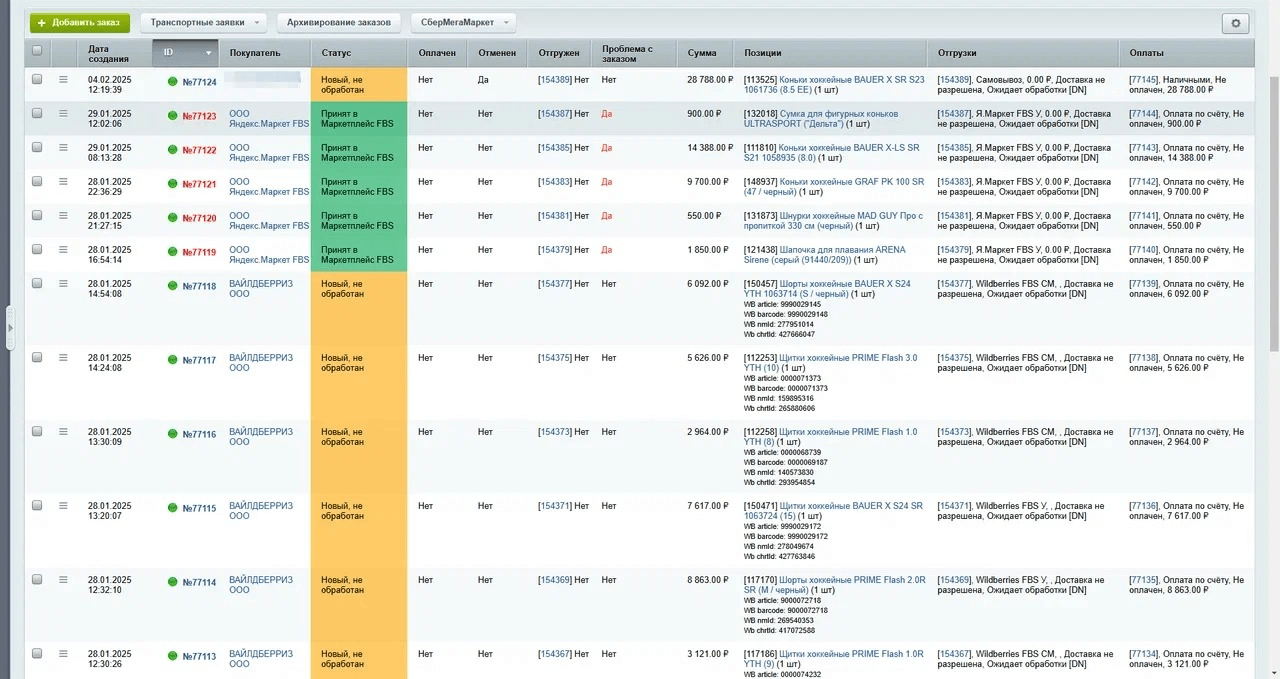
Task: Check the checkbox for order №77122
Action: tap(37, 147)
